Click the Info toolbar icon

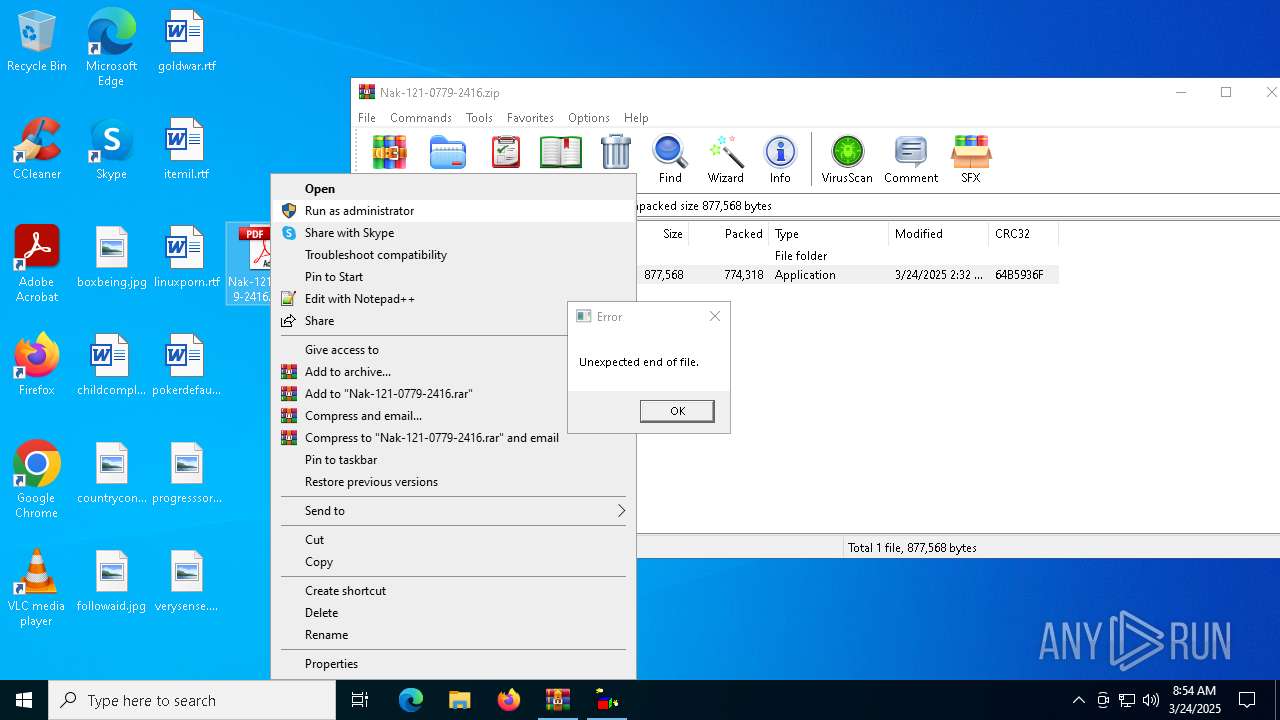[780, 160]
